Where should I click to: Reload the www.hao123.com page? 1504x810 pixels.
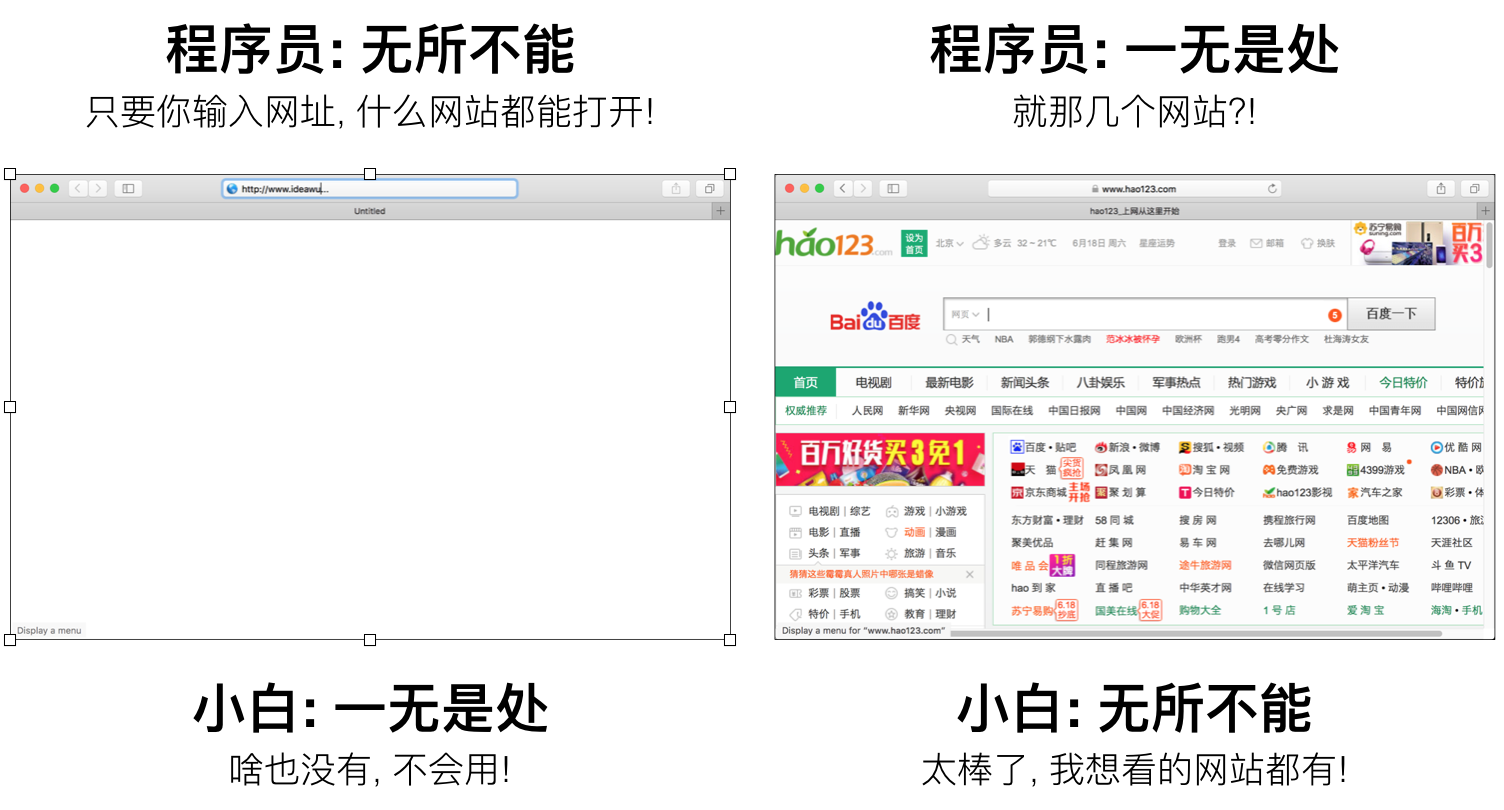[1272, 188]
